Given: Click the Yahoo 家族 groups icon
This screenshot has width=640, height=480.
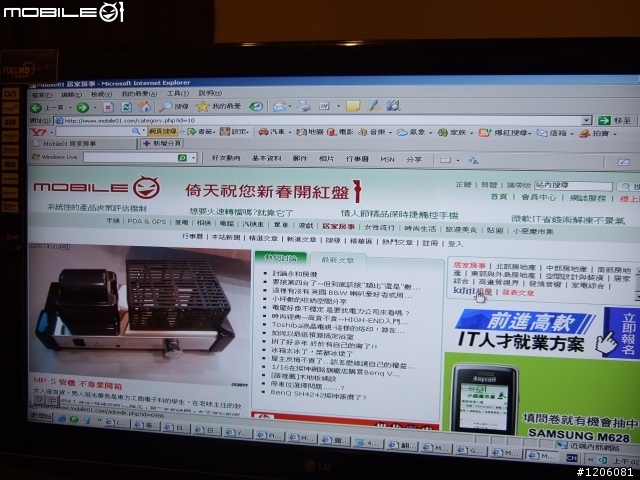Looking at the screenshot, I should pos(442,133).
